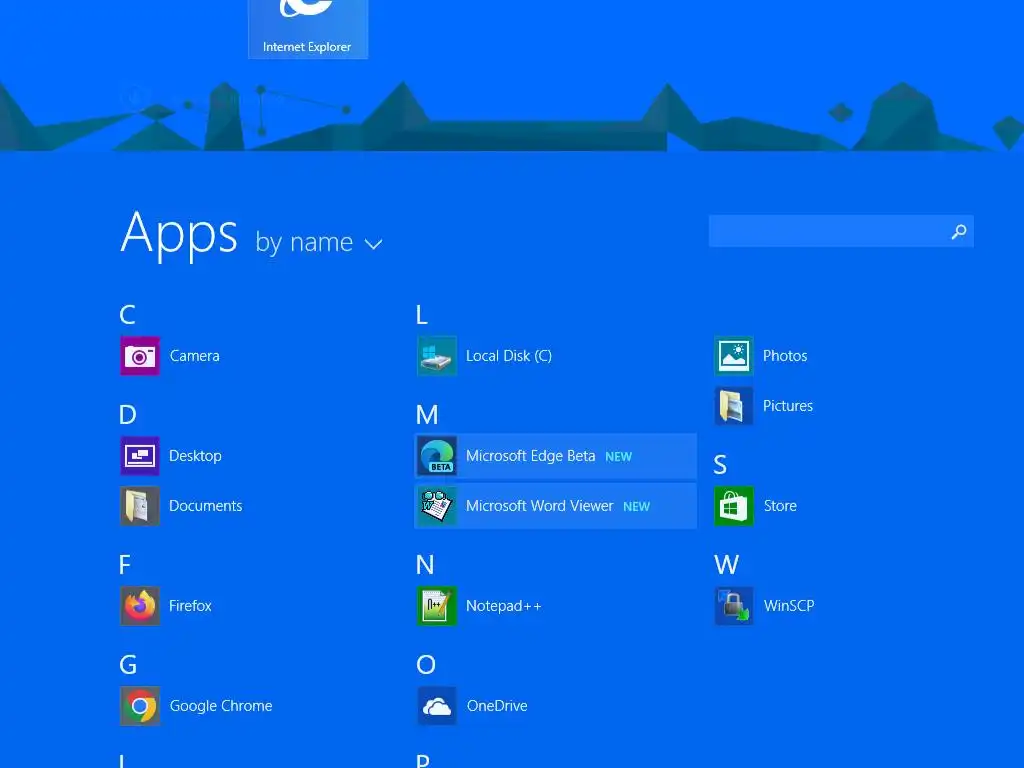
Task: Click the letter W group header
Action: tap(727, 564)
